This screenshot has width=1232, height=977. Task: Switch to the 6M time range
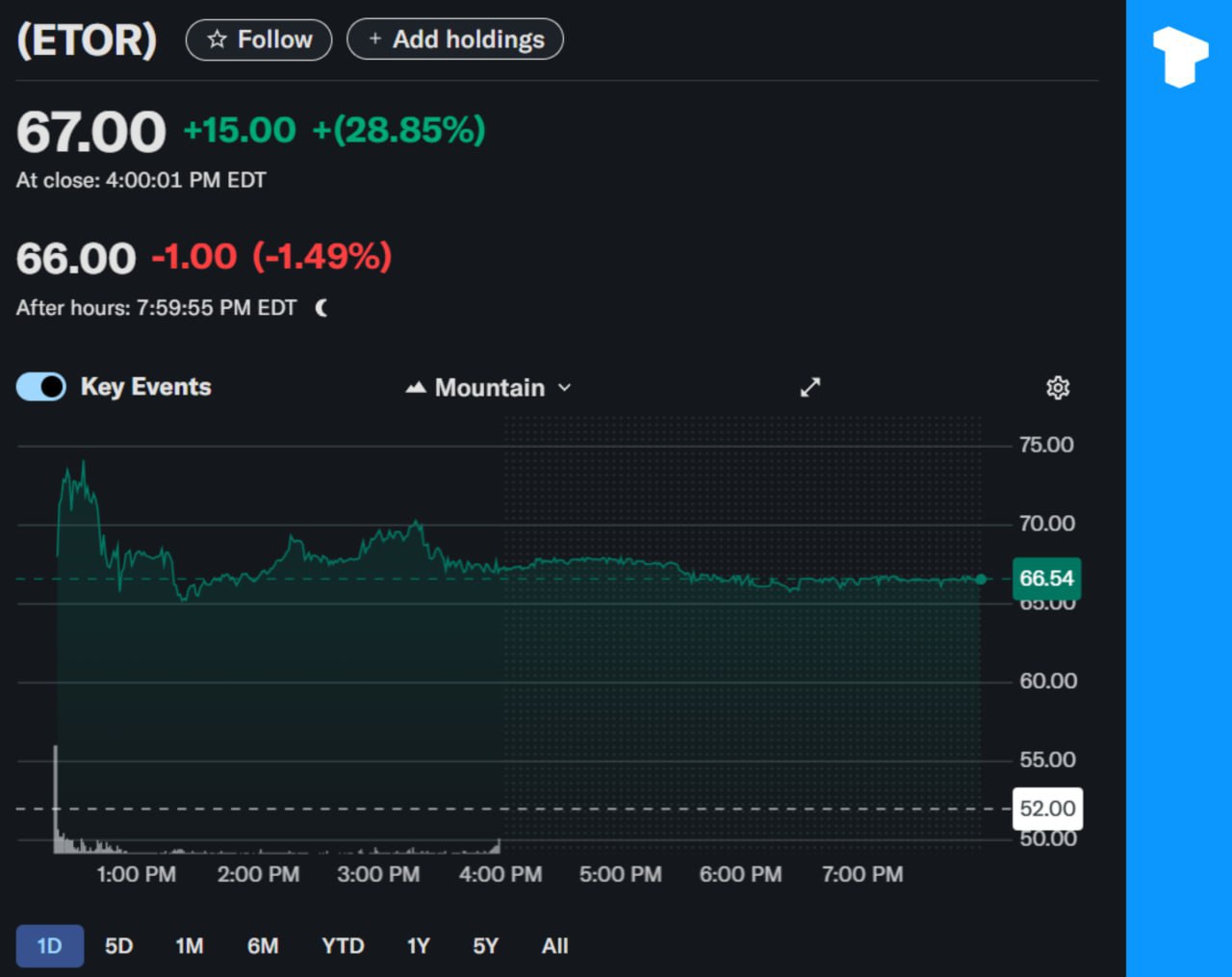[263, 946]
